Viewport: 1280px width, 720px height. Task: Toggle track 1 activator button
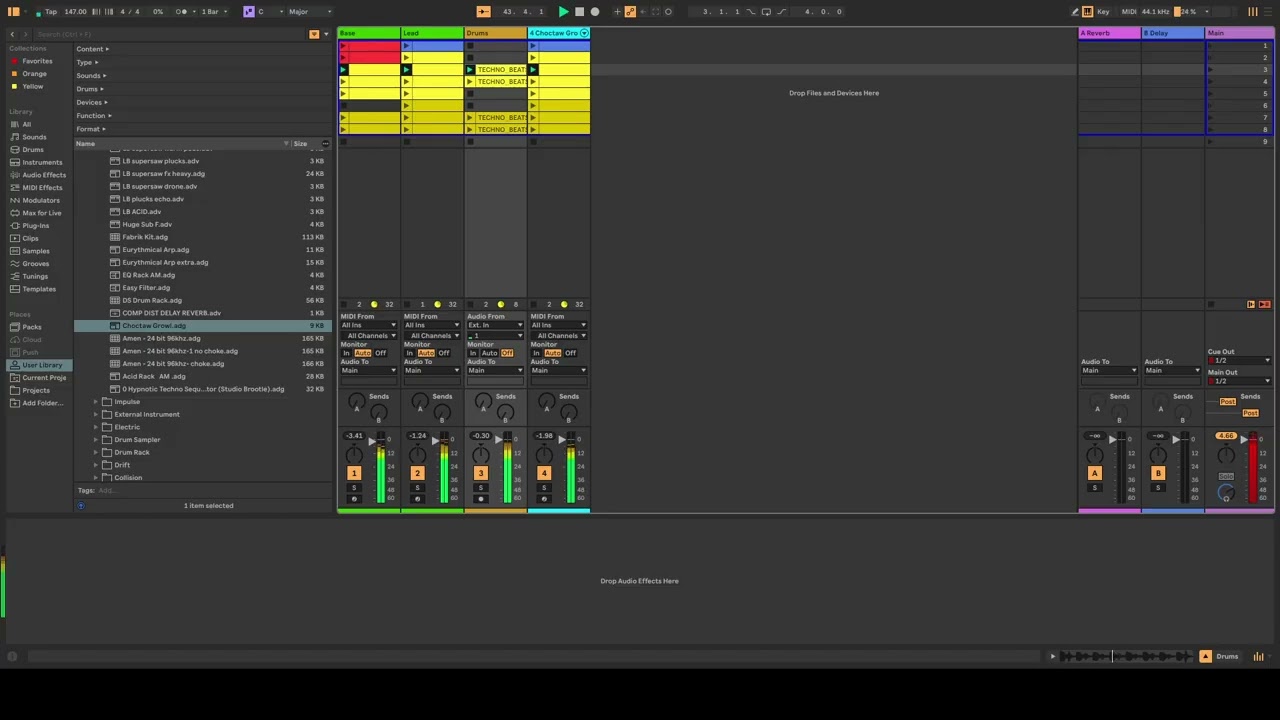pos(354,473)
